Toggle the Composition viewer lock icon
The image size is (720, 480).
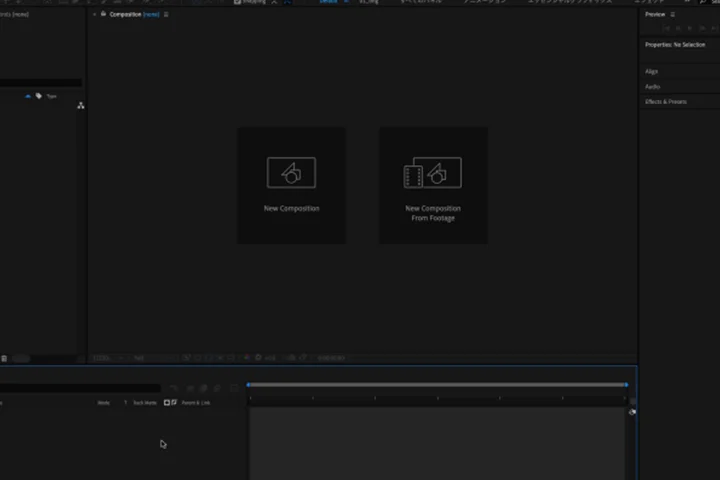(x=103, y=14)
